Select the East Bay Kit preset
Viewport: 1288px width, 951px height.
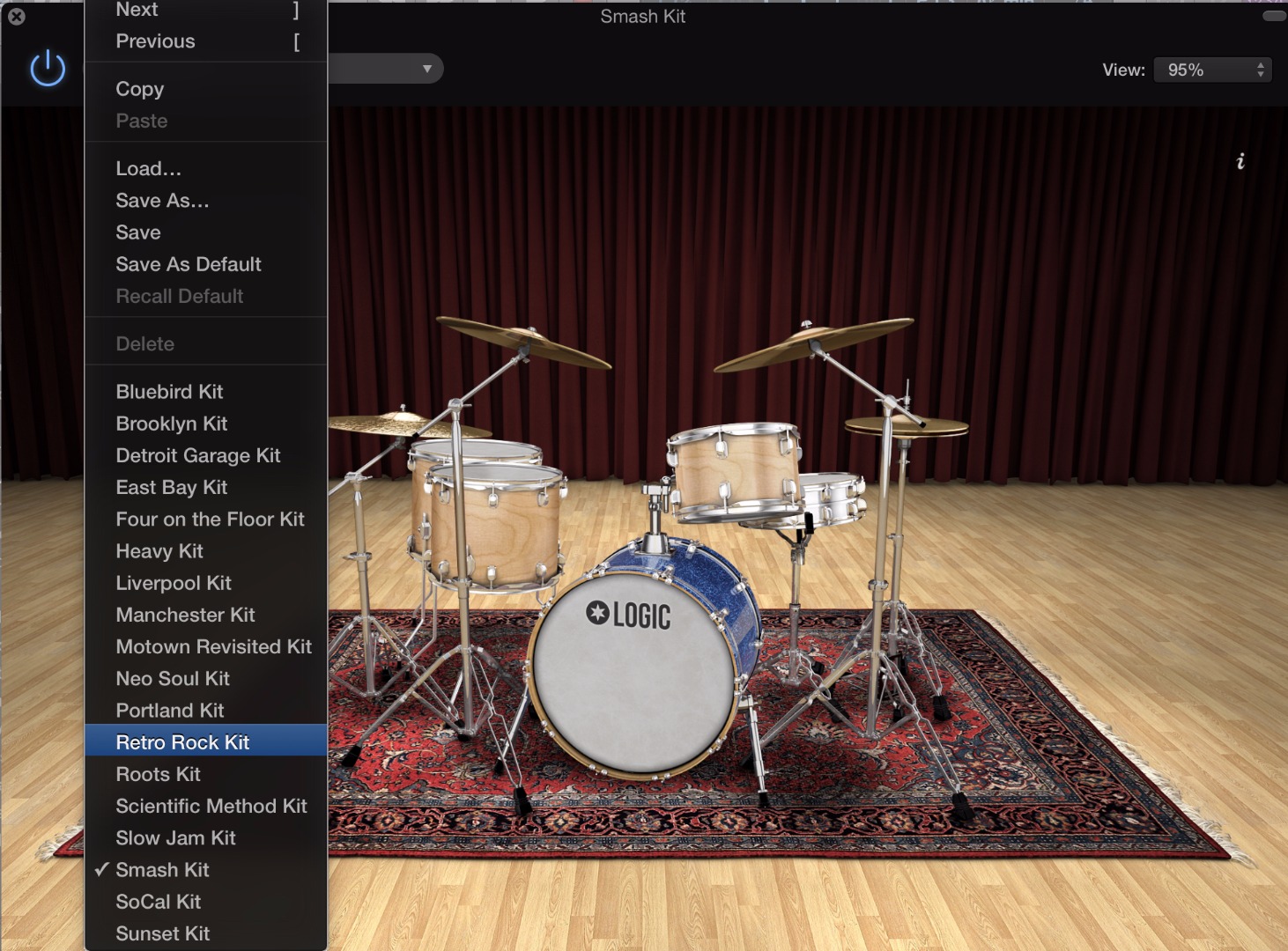coord(206,487)
